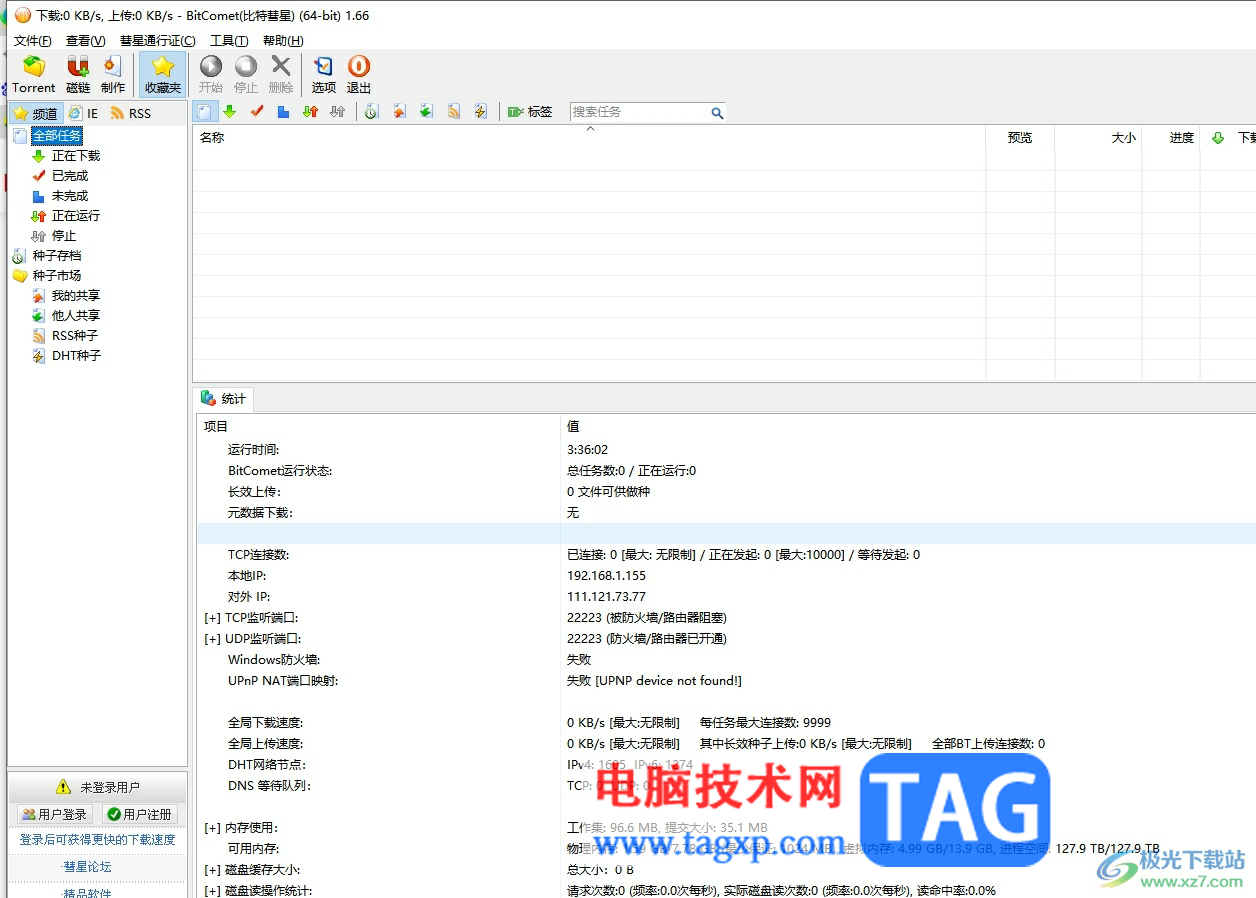Select 种子存档 in the sidebar tree

[57, 256]
